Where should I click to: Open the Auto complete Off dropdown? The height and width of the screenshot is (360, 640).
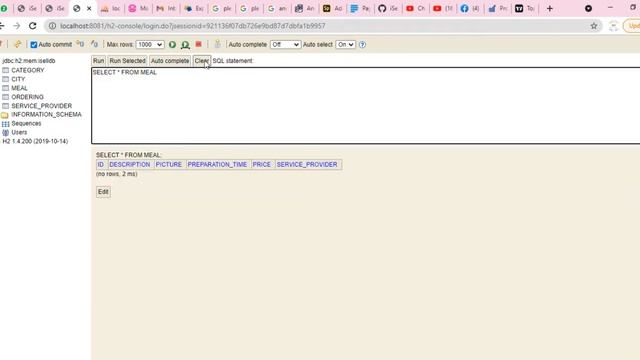click(285, 44)
